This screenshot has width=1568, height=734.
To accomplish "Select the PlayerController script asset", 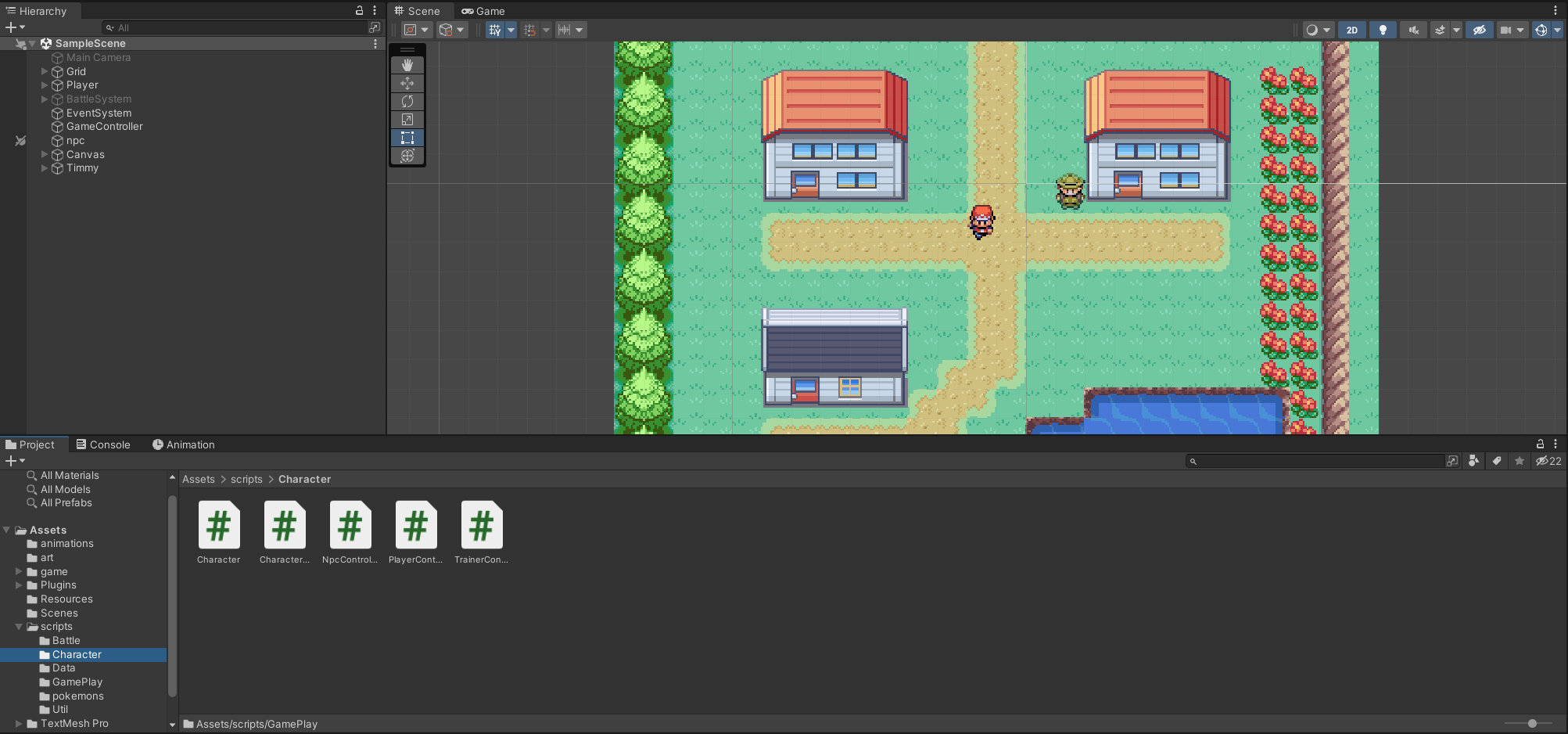I will tap(415, 532).
